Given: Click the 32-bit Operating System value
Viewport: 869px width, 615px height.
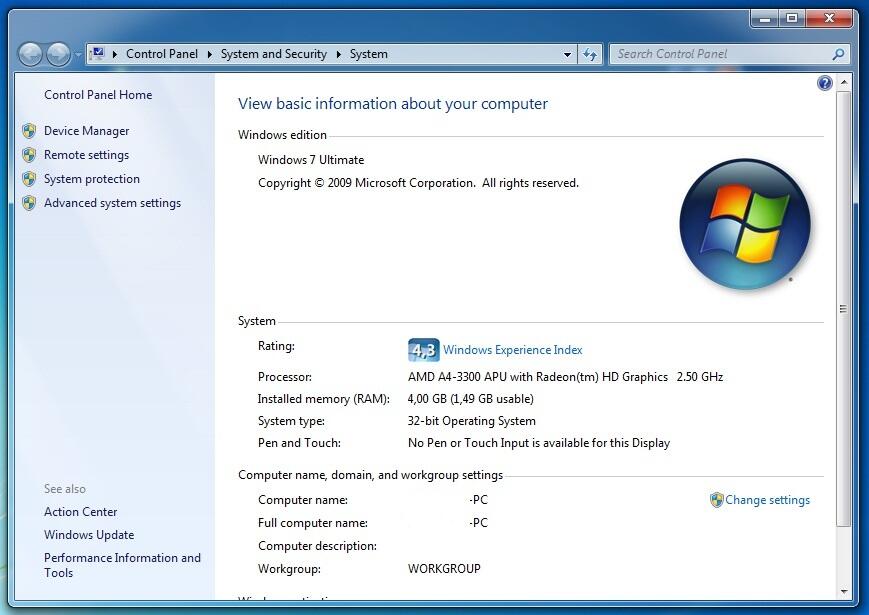Looking at the screenshot, I should pyautogui.click(x=472, y=421).
